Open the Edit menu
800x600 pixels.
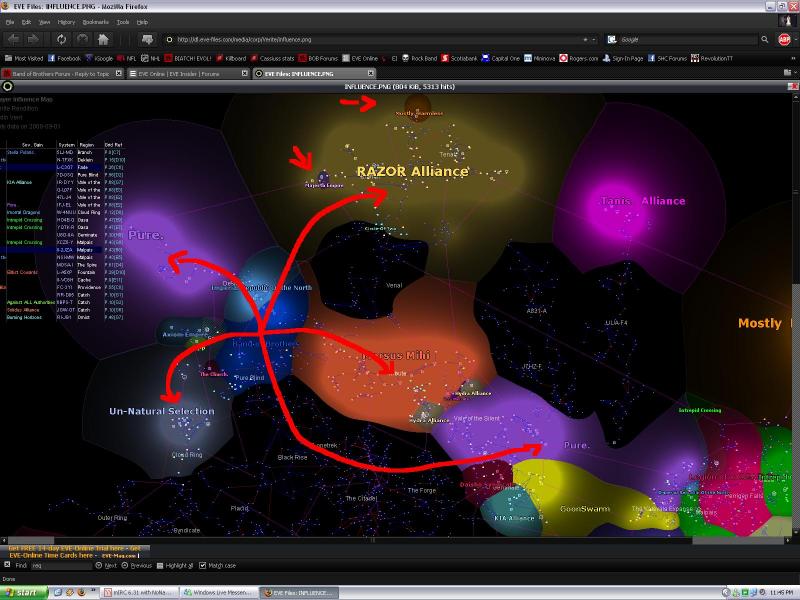[x=26, y=22]
